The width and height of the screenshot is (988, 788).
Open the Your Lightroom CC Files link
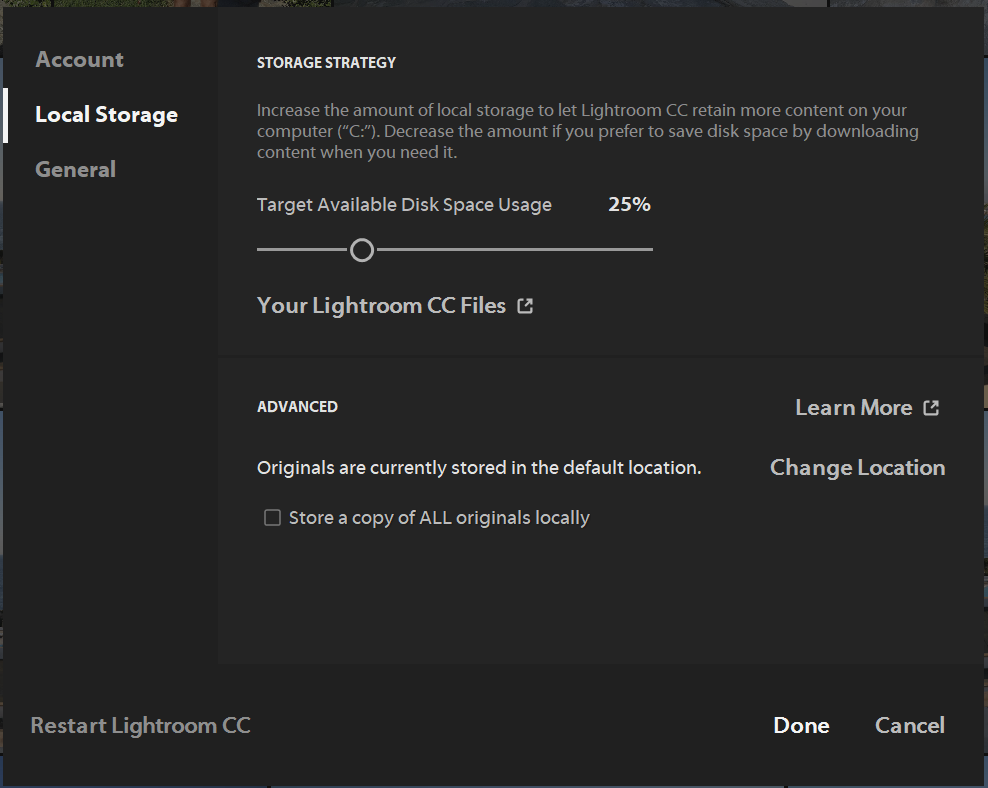click(381, 306)
